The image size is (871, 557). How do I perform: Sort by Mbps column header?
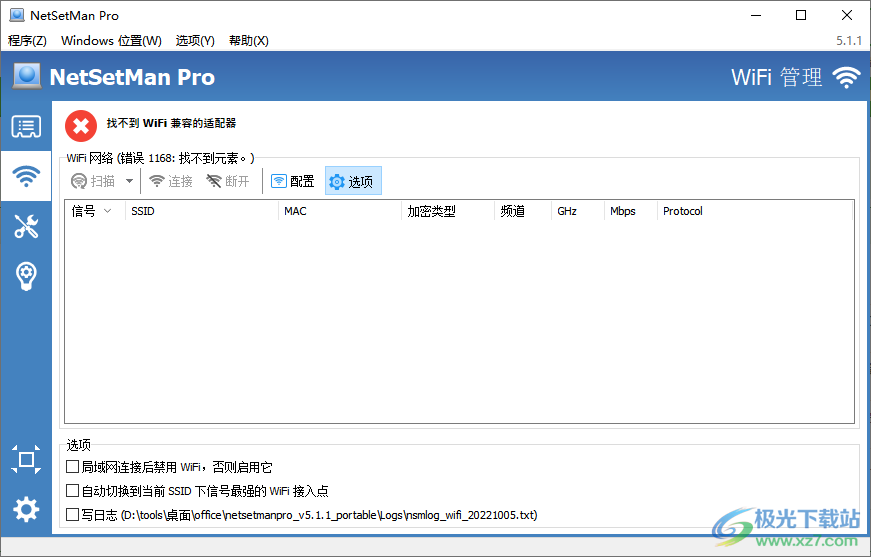[630, 211]
